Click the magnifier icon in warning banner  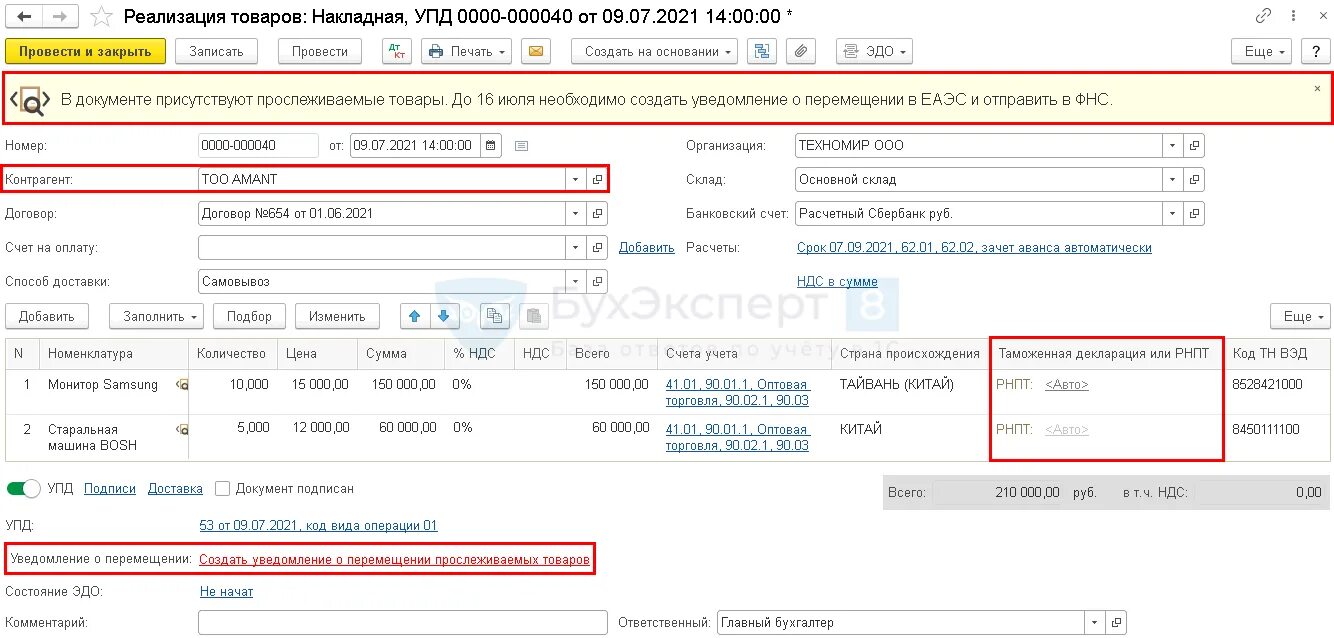pyautogui.click(x=31, y=100)
